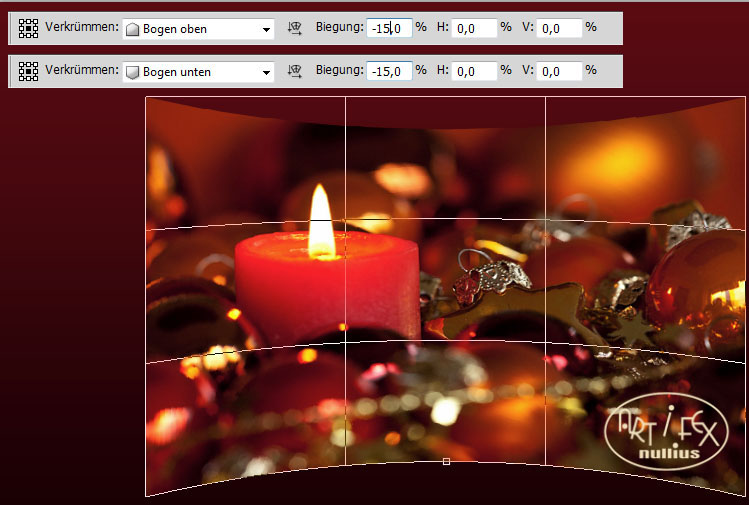749x505 pixels.
Task: Click the warp control handle on bottom edge
Action: (x=446, y=462)
